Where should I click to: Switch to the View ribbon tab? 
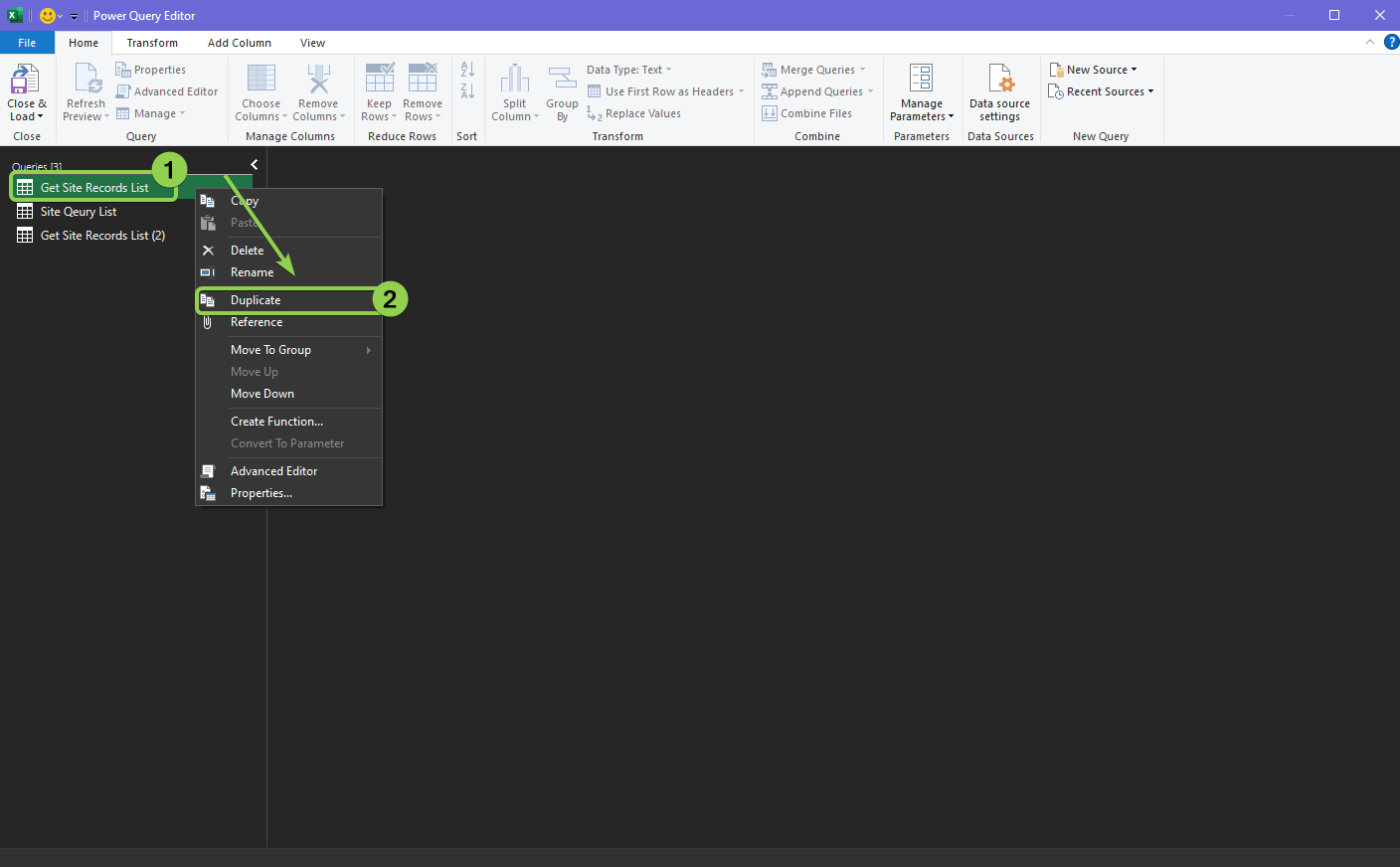[312, 43]
